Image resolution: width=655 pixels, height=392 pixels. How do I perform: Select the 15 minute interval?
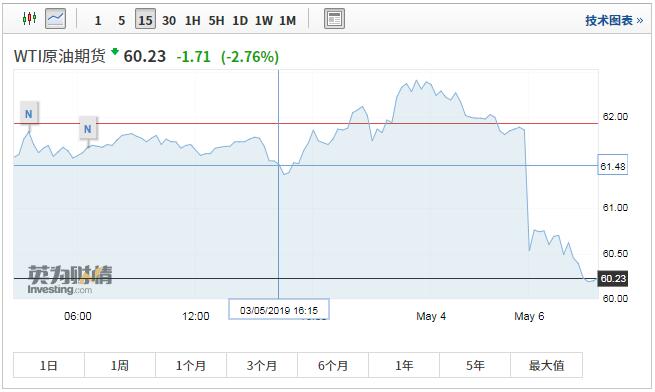pyautogui.click(x=145, y=20)
